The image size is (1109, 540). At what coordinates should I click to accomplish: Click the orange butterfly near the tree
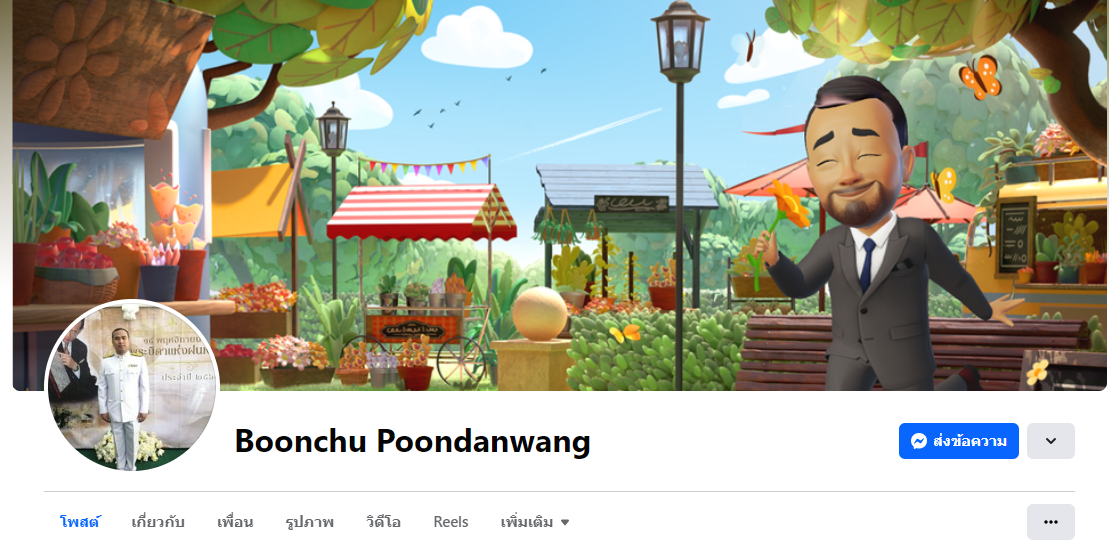click(x=980, y=77)
